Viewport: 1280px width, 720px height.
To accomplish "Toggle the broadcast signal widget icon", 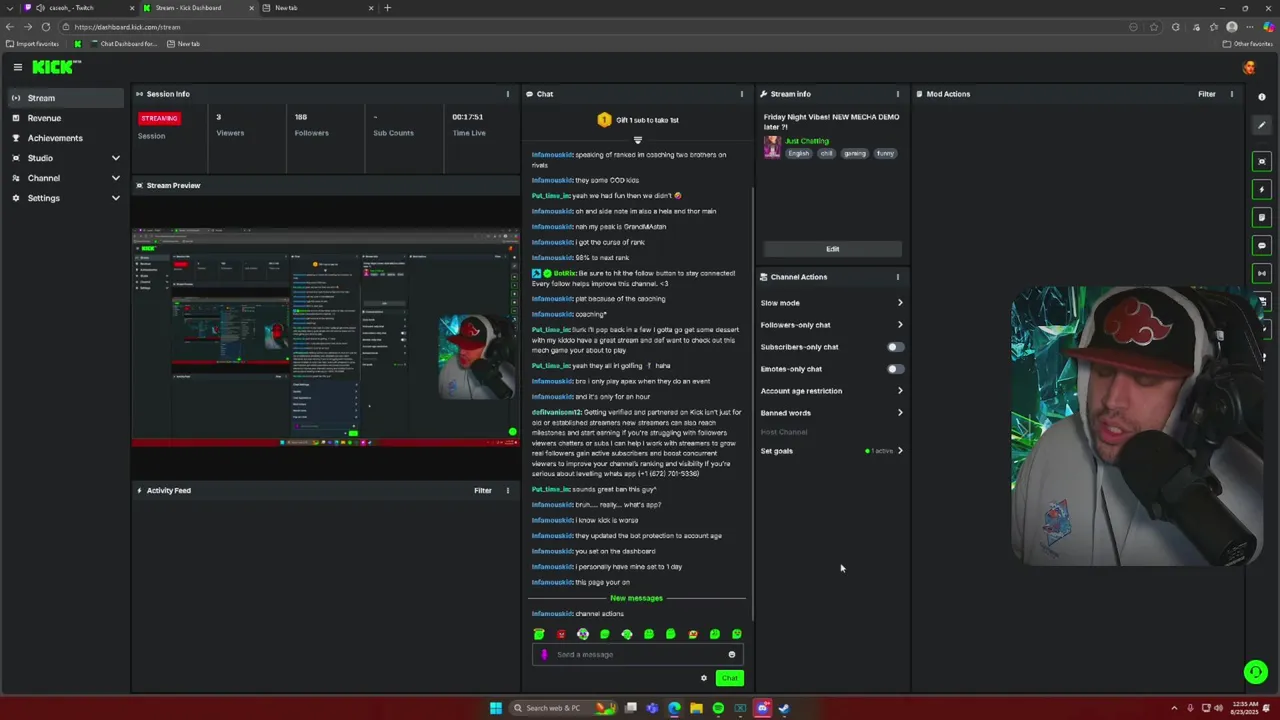I will [1262, 273].
